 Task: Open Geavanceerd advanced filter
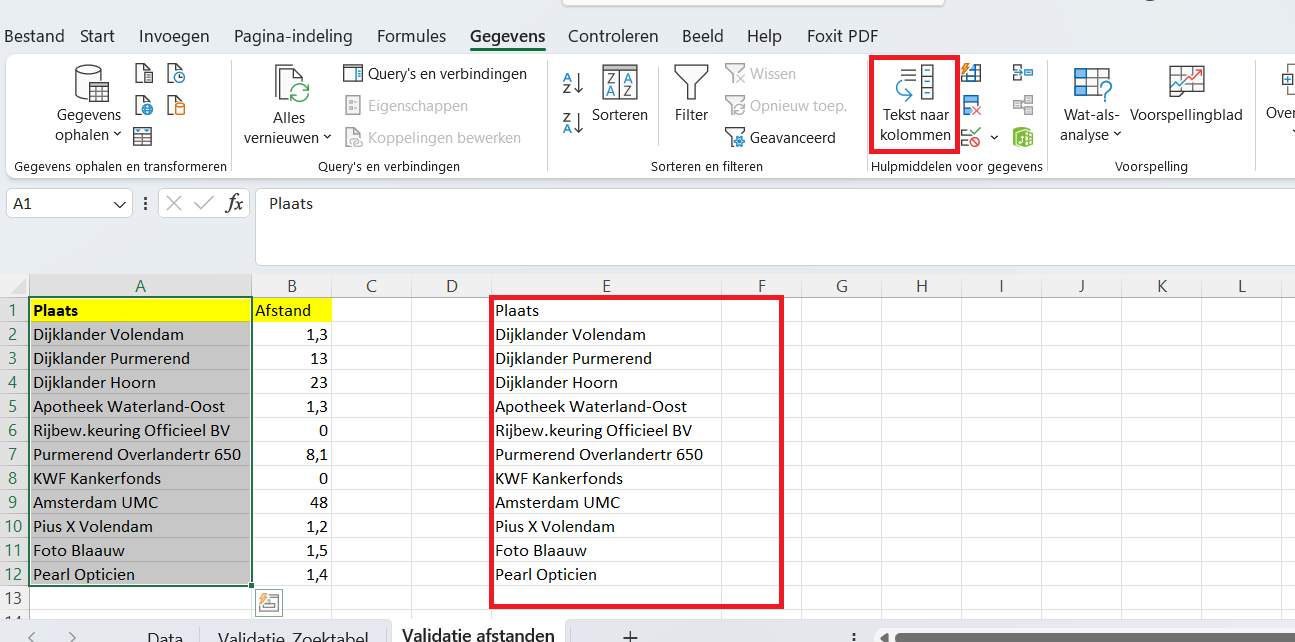[x=780, y=137]
